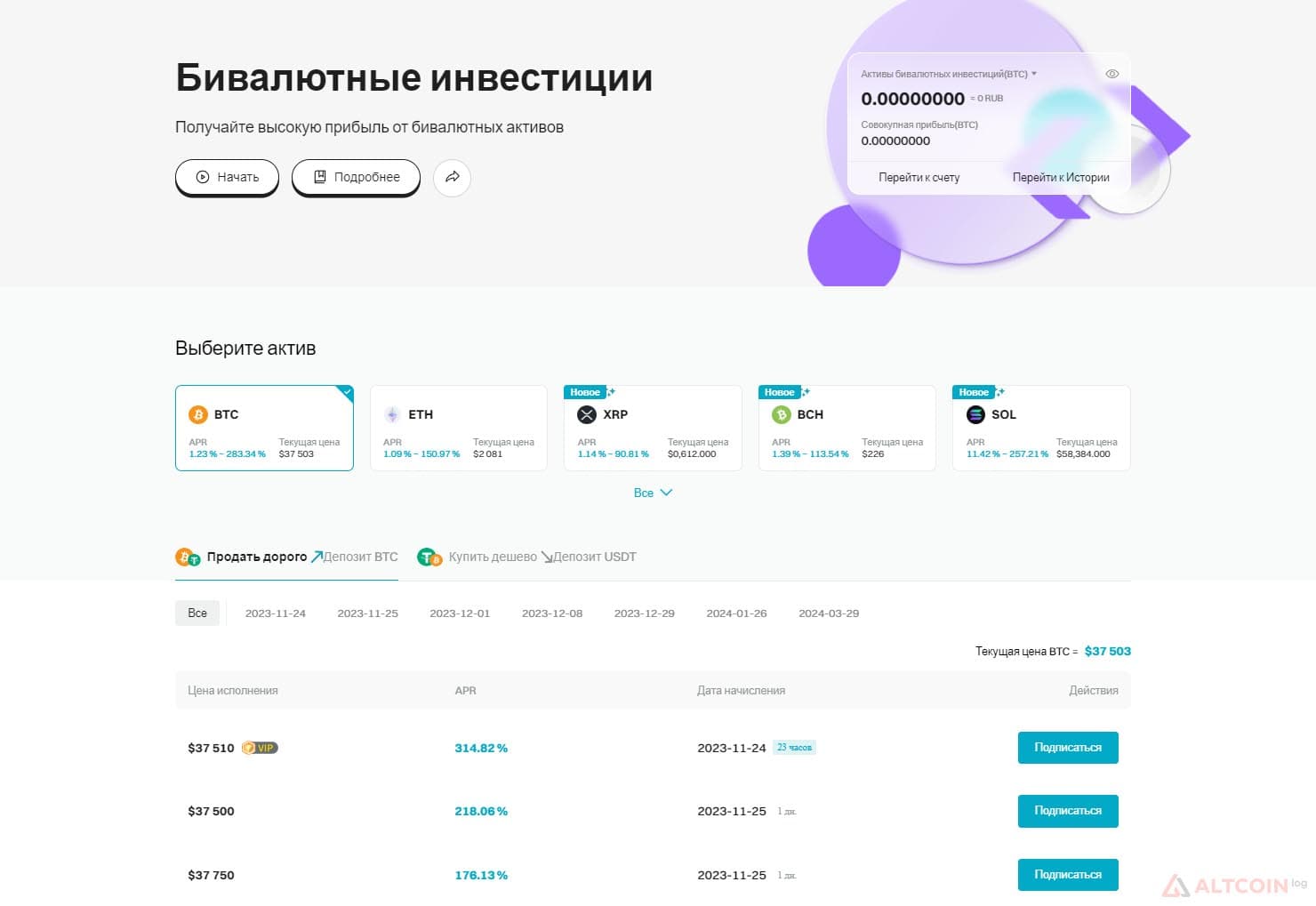1316x906 pixels.
Task: Select the SOL asset card
Action: coord(1041,428)
